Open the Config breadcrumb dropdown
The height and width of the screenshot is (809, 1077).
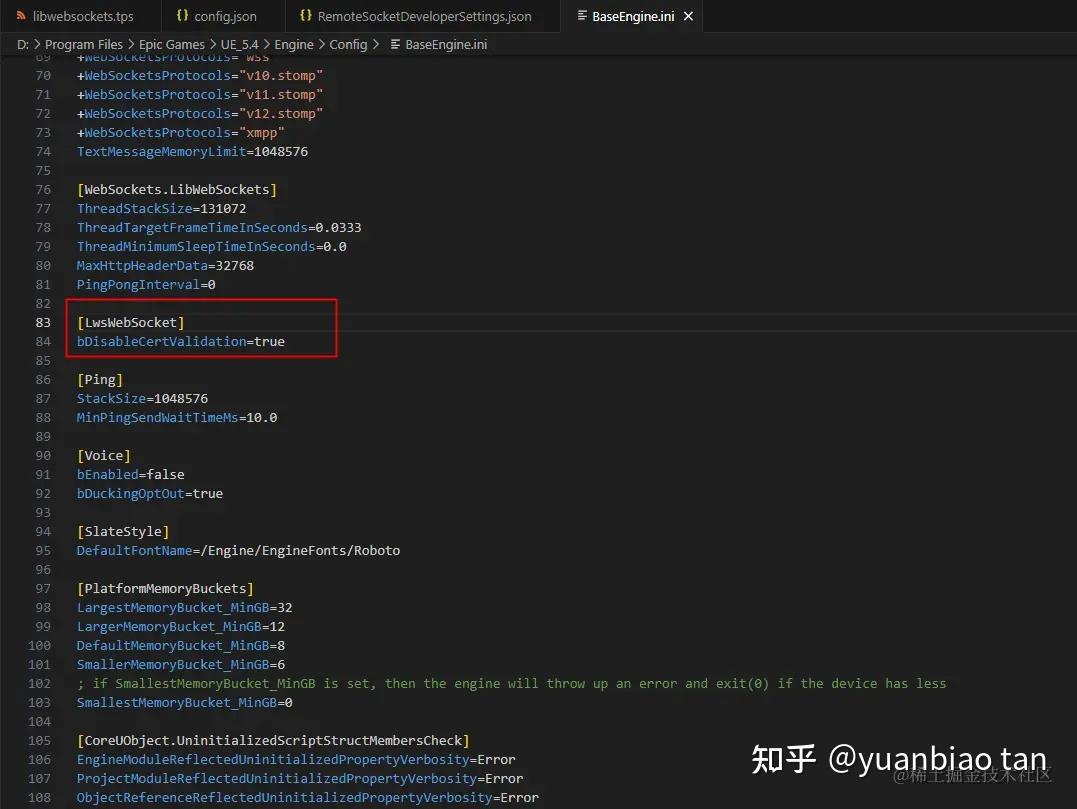(x=348, y=44)
